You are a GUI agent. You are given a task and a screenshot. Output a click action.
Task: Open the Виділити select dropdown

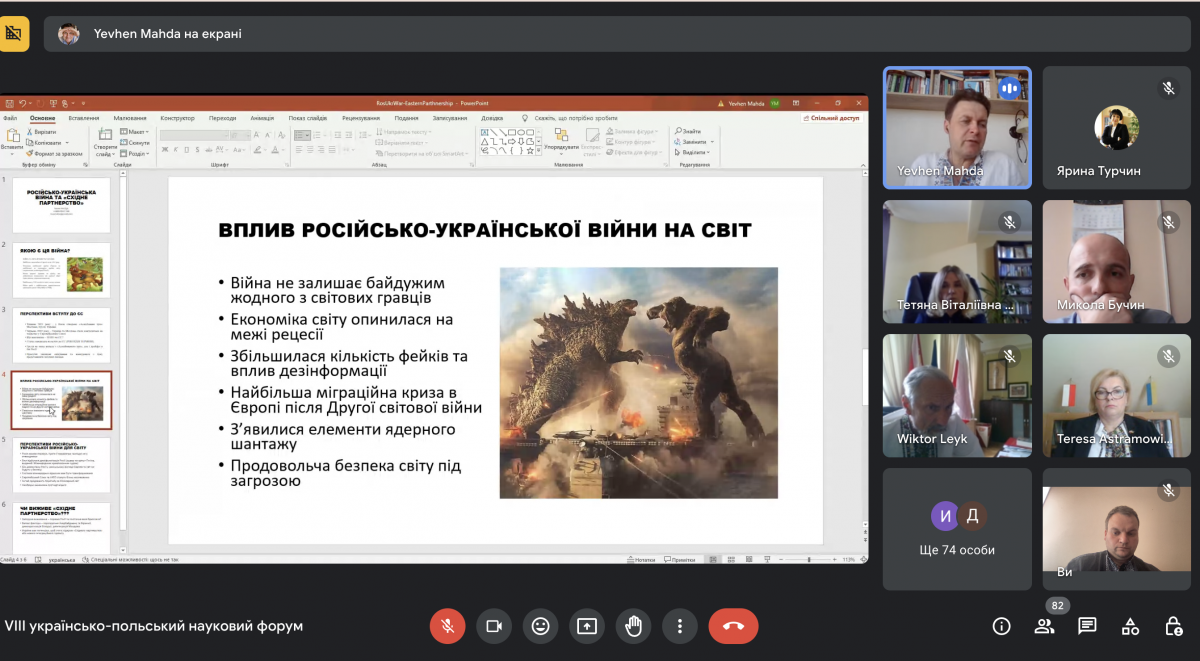pyautogui.click(x=691, y=153)
